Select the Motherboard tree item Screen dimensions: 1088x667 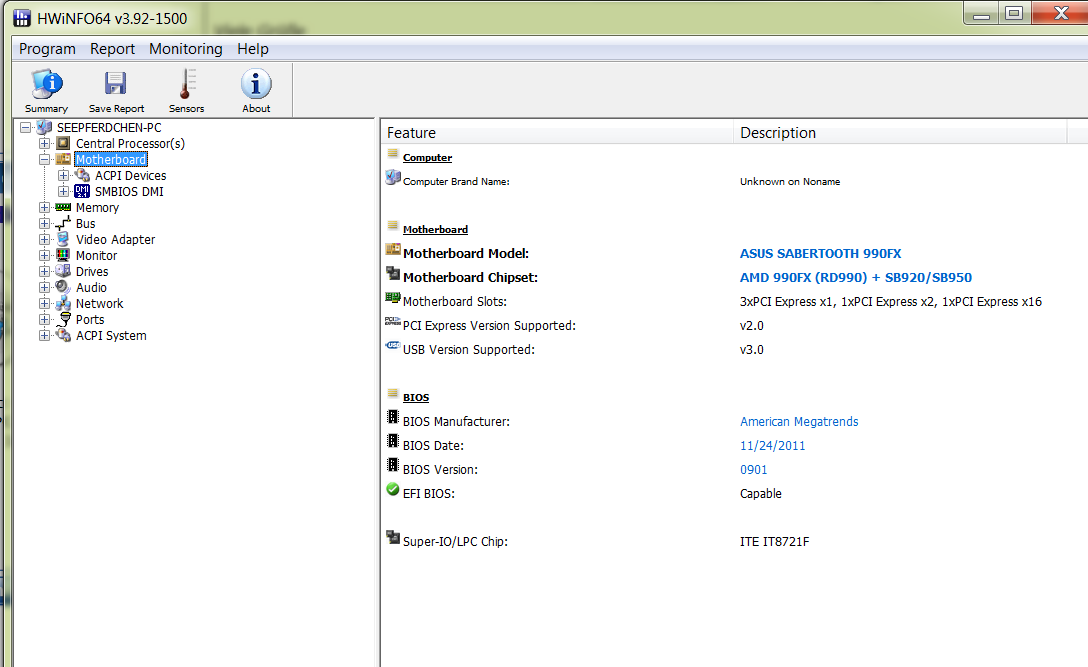point(111,160)
